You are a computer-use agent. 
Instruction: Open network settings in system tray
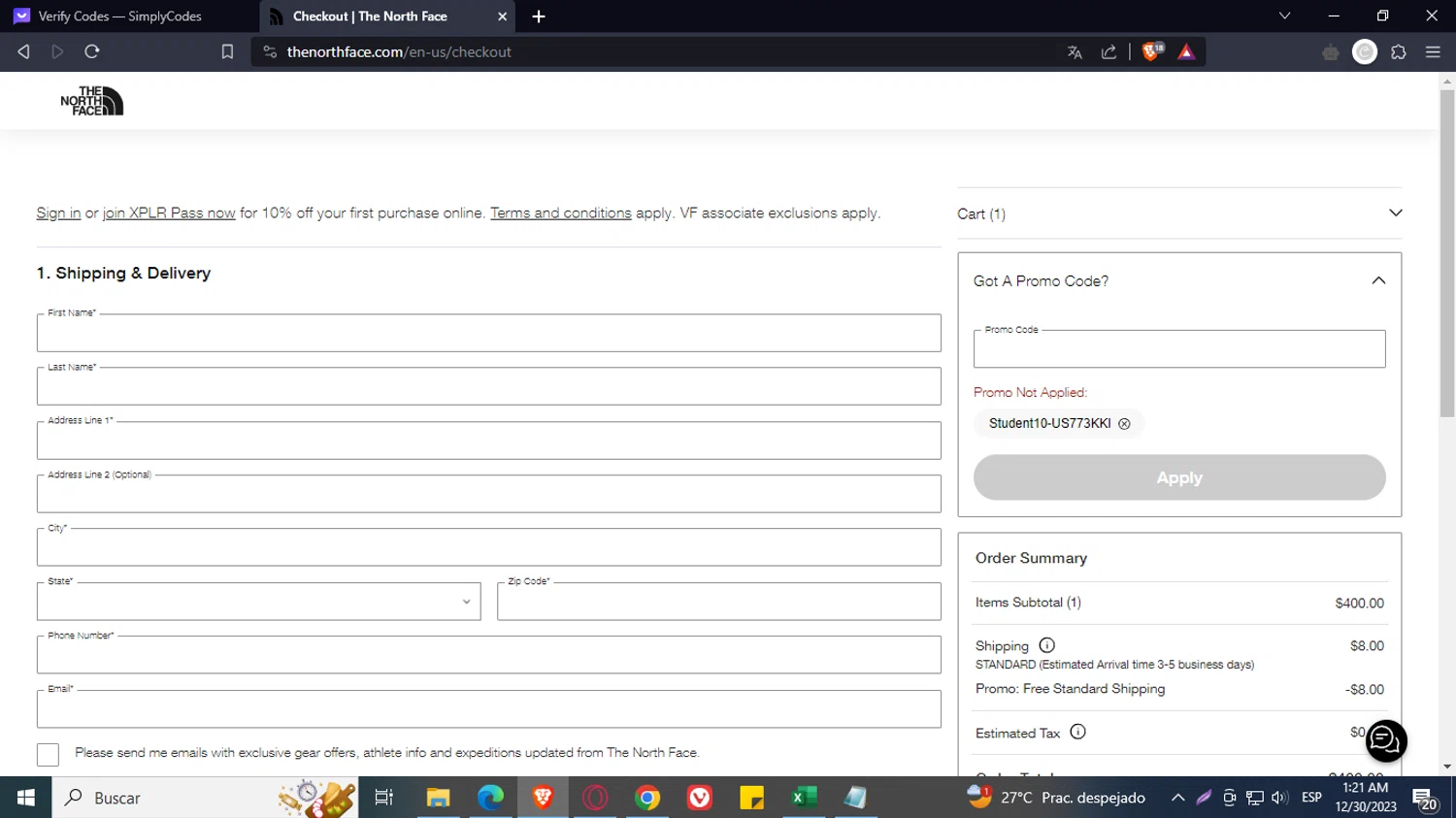tap(1254, 798)
